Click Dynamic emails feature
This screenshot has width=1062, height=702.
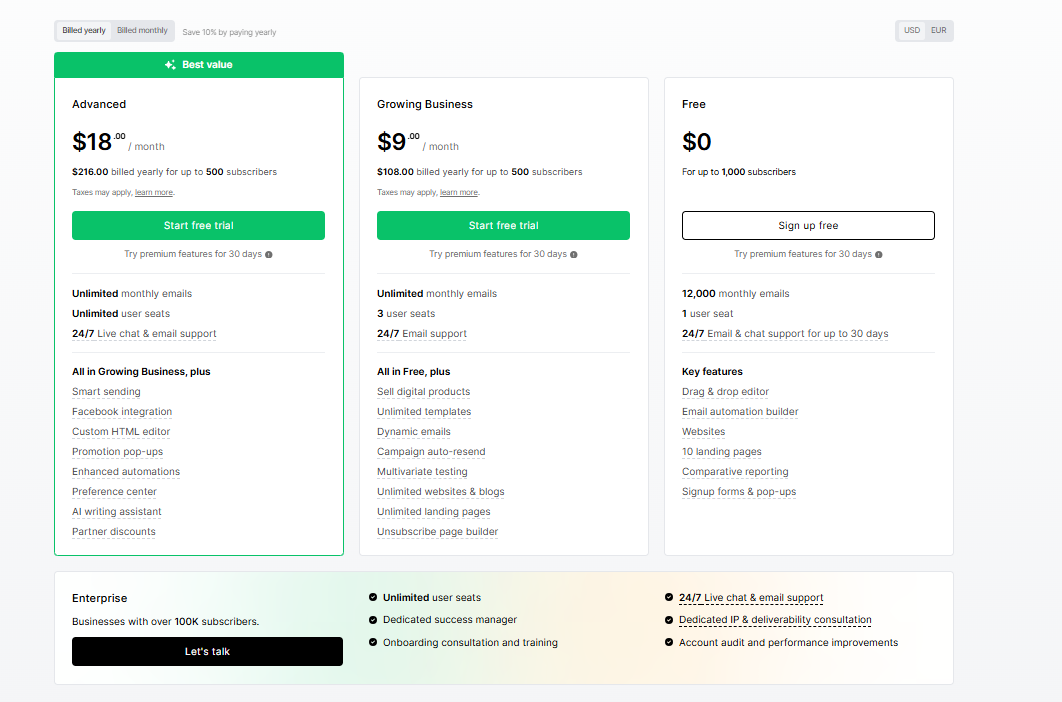[414, 432]
